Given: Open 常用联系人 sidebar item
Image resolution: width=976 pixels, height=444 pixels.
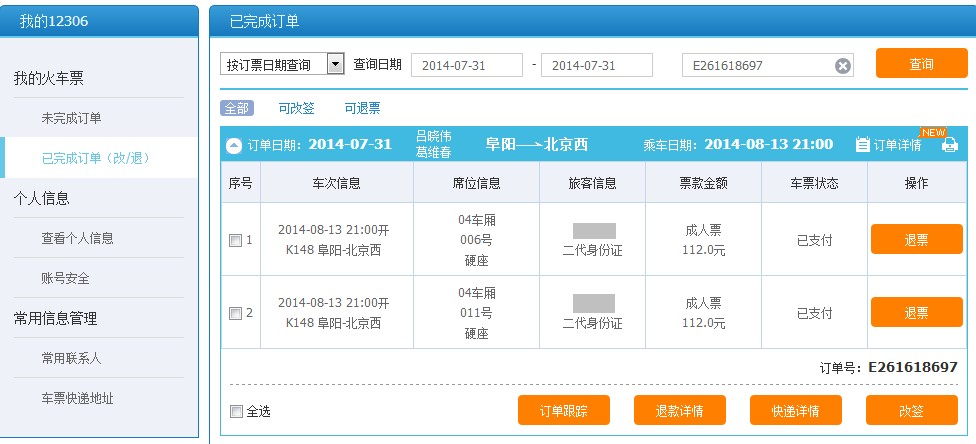Looking at the screenshot, I should pyautogui.click(x=71, y=359).
